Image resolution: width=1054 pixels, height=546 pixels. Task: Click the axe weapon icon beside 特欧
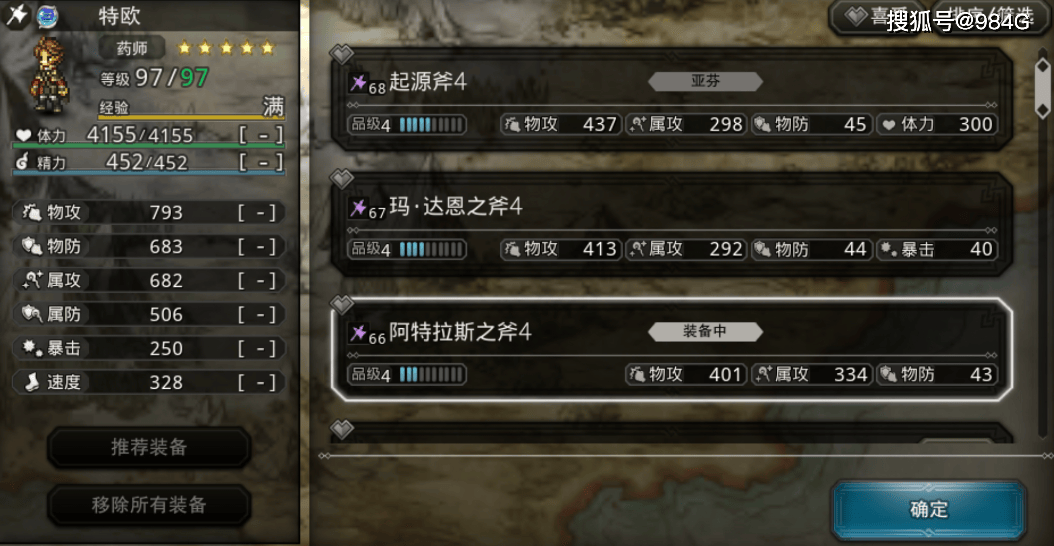[x=16, y=16]
